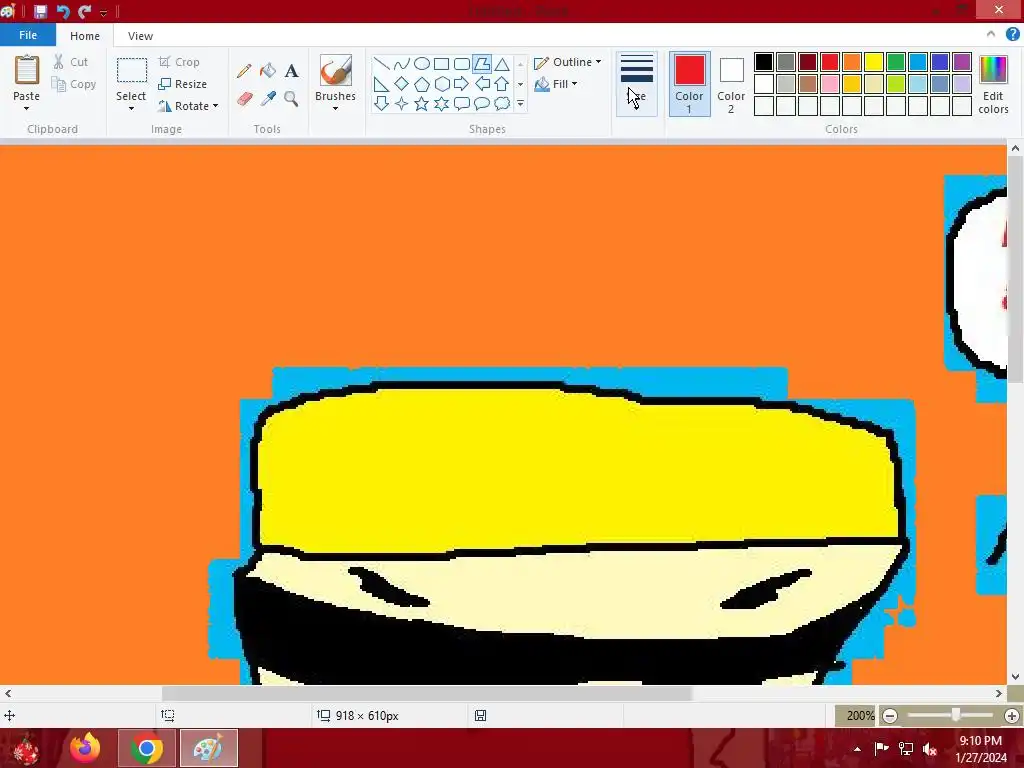Select the Color picker eyedropper tool

pos(268,99)
